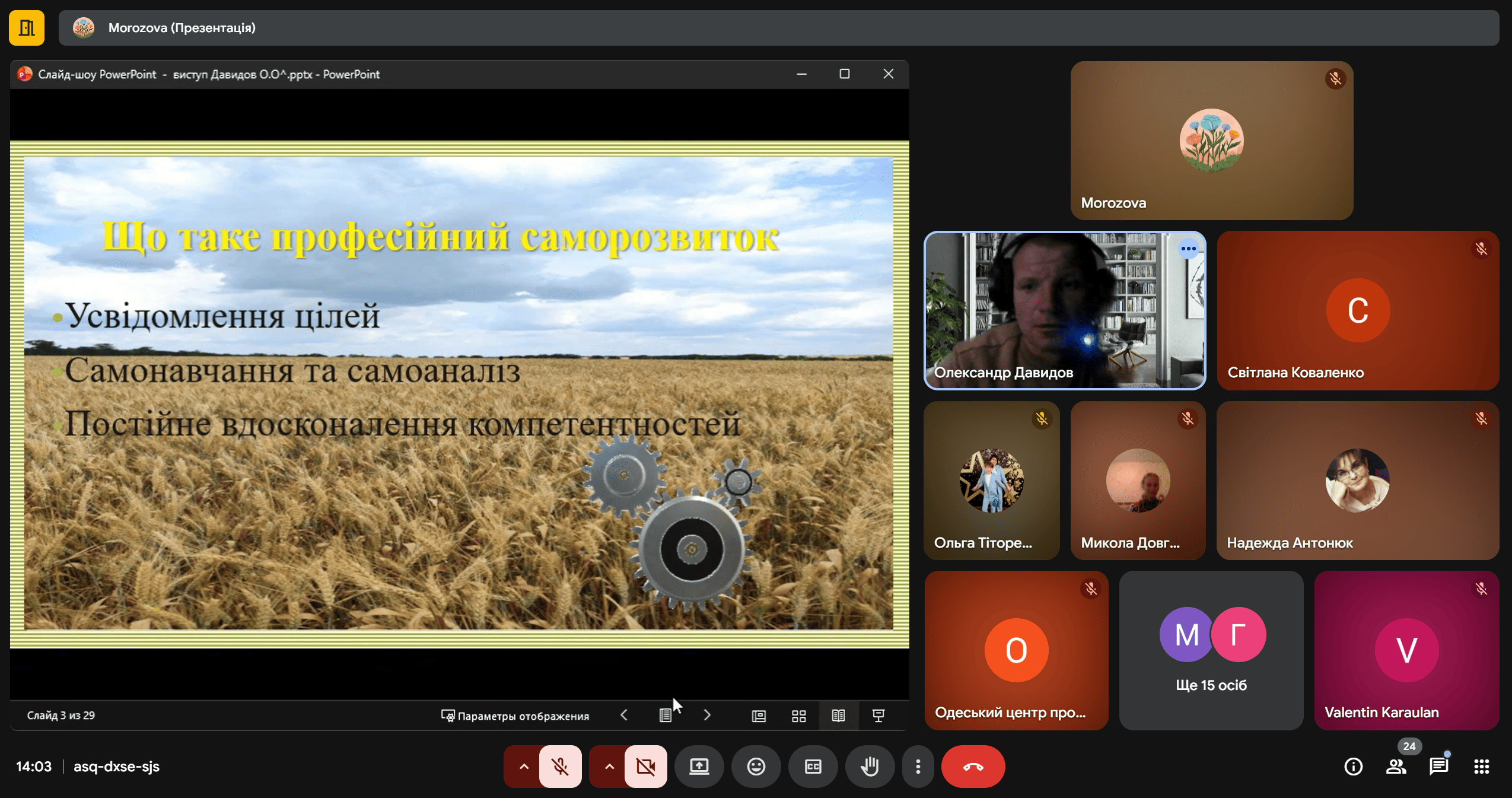The width and height of the screenshot is (1512, 798).
Task: Toggle closed captions CC button
Action: 813,767
